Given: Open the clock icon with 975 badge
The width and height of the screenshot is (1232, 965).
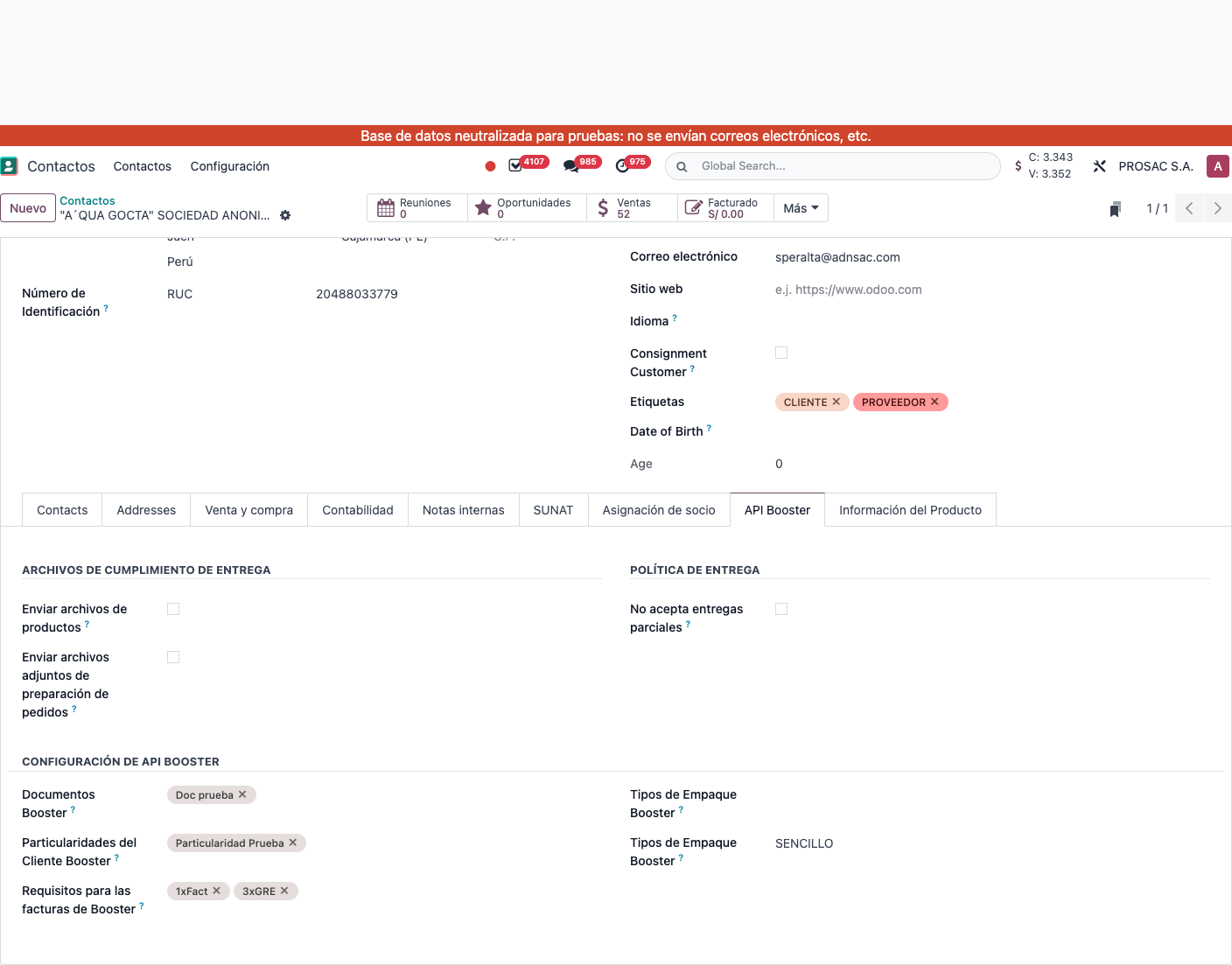Looking at the screenshot, I should pos(622,166).
